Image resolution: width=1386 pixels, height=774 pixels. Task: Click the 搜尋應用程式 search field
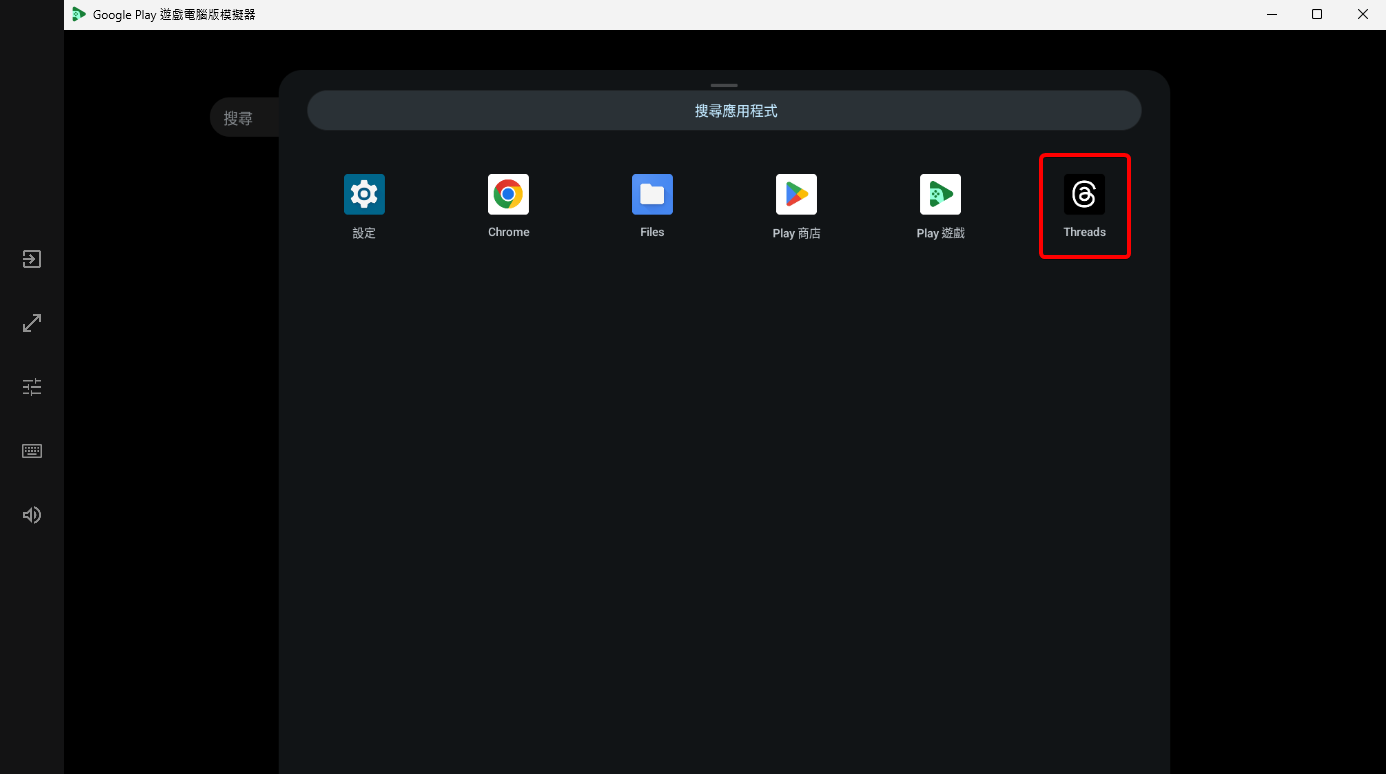(724, 110)
